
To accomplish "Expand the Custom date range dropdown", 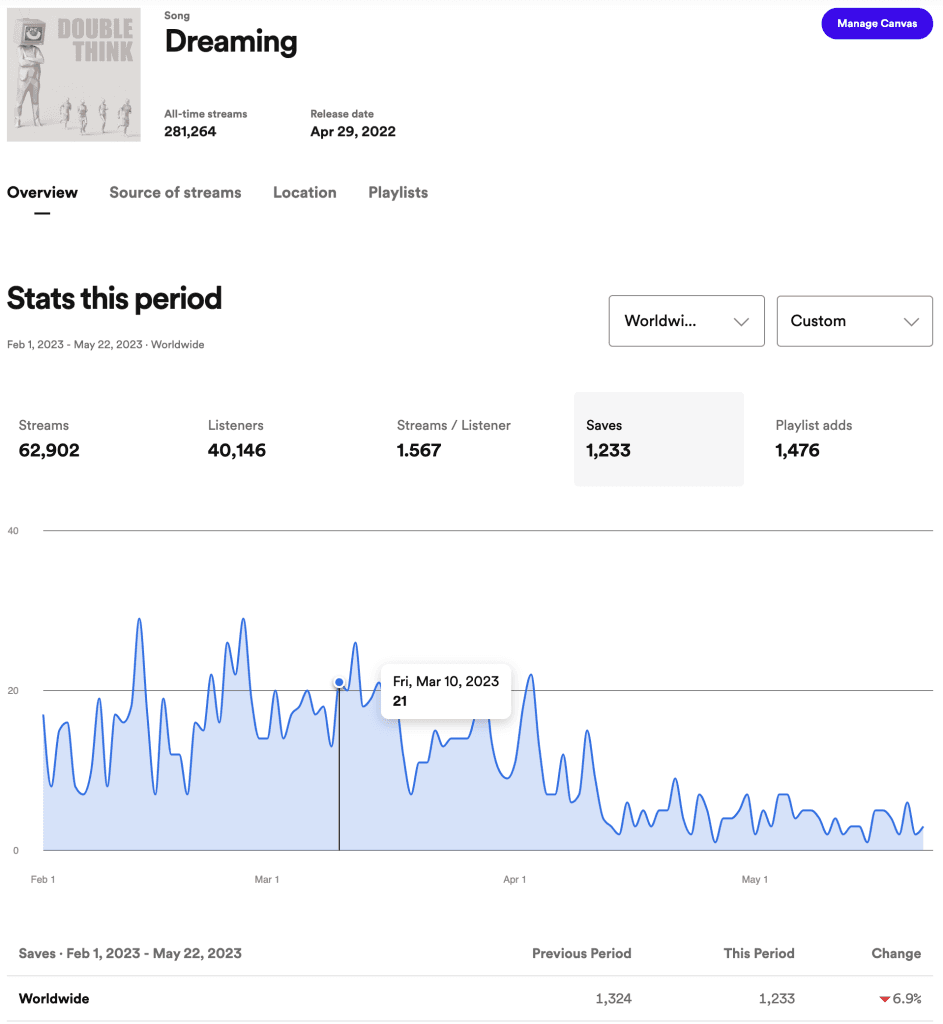I will 854,321.
